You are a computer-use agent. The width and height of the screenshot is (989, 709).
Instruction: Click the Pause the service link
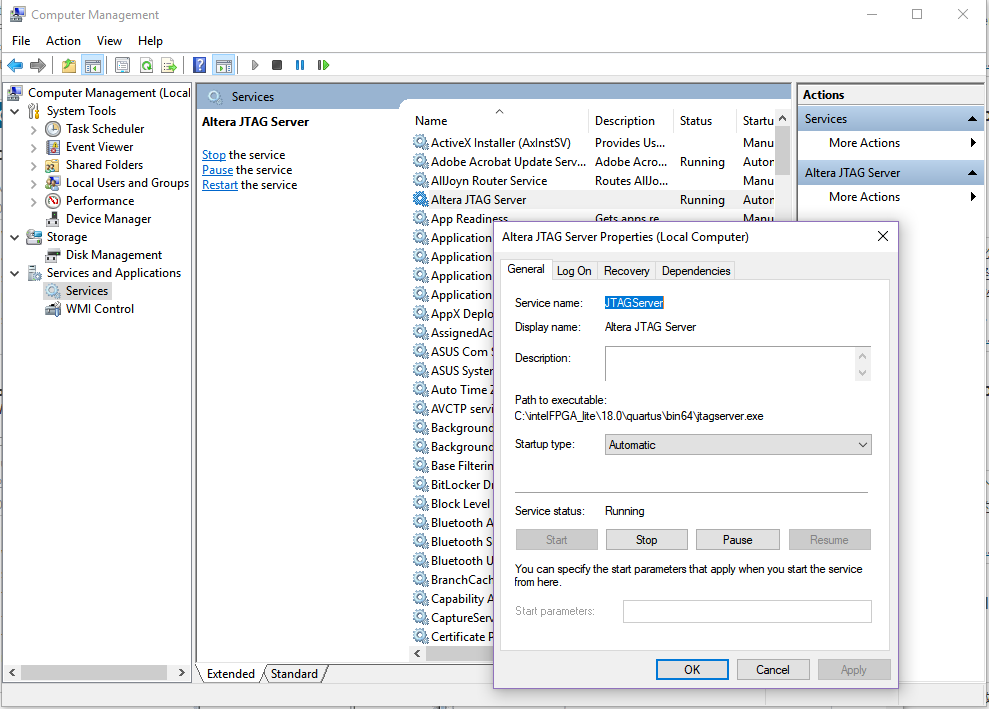click(218, 170)
